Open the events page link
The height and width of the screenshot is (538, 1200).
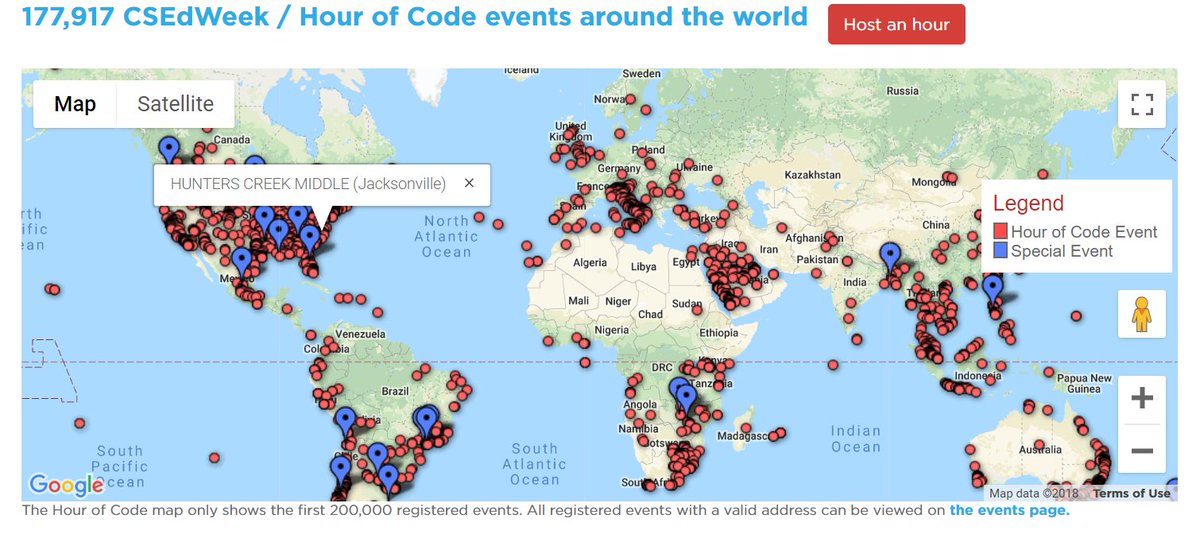coord(1009,511)
